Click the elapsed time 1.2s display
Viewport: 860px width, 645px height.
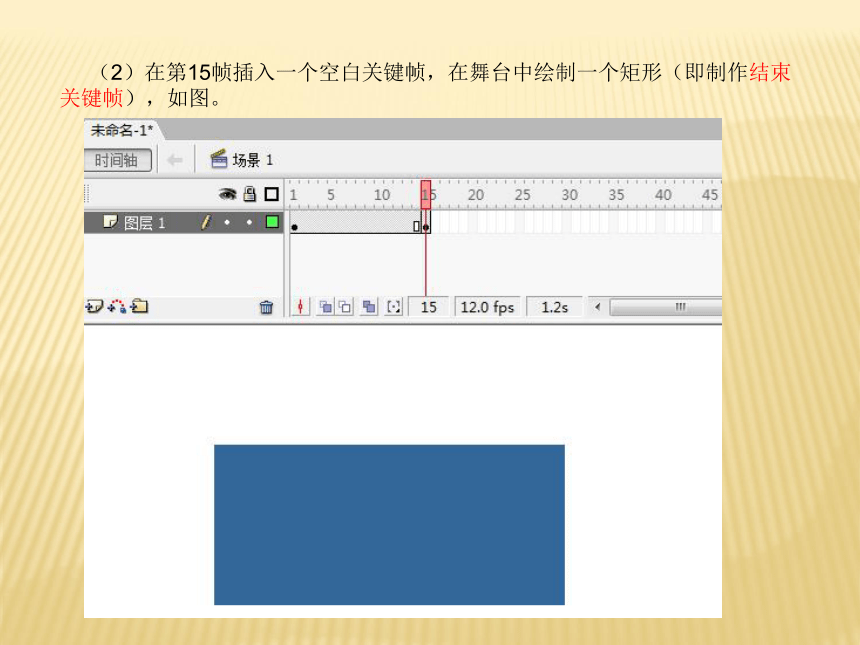pos(555,307)
